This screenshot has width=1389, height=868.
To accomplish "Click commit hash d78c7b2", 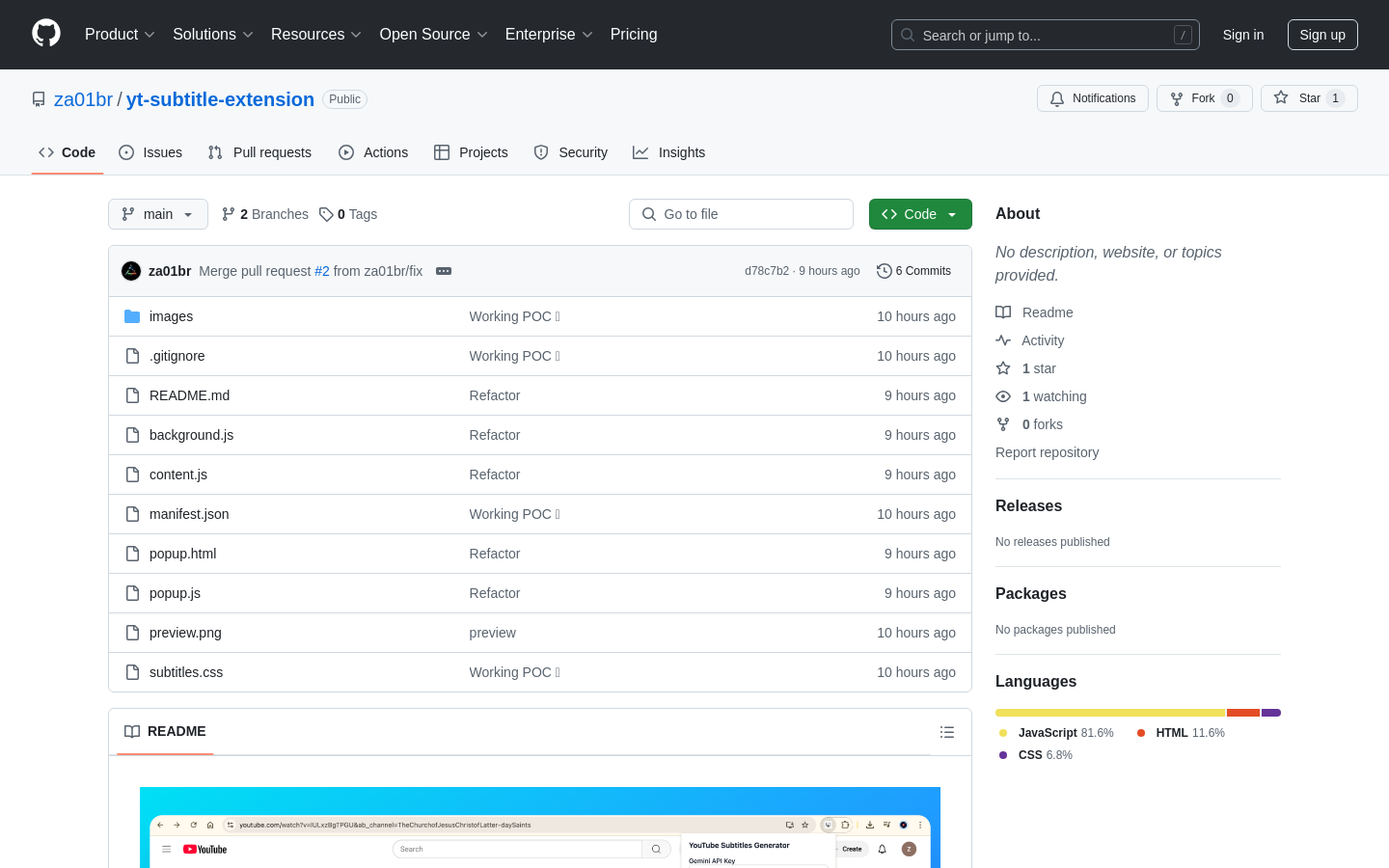I will 767,271.
